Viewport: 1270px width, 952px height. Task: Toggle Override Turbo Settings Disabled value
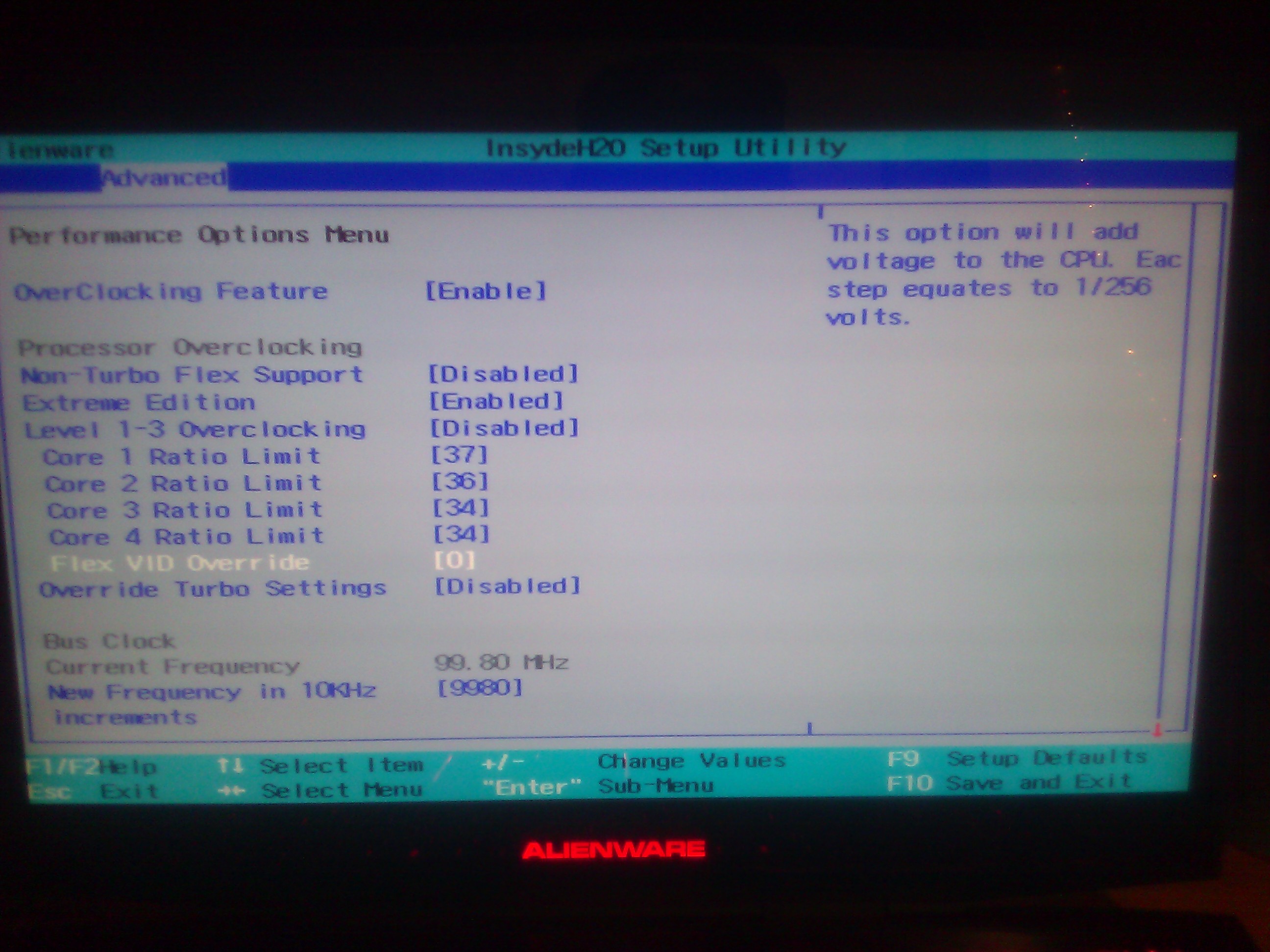[508, 586]
